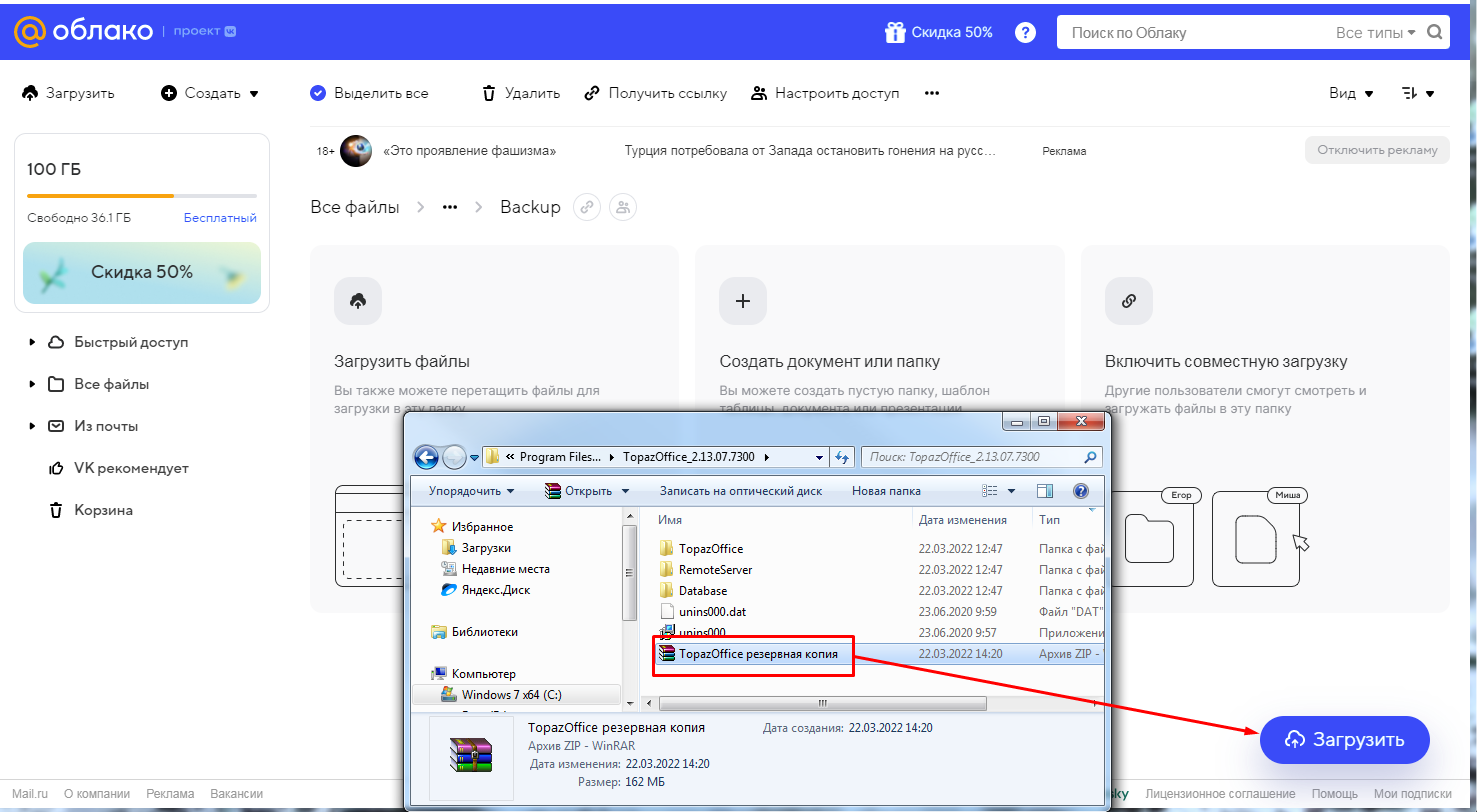Click the Загрузить toolbar button at top left
Image resolution: width=1477 pixels, height=812 pixels.
click(x=68, y=93)
